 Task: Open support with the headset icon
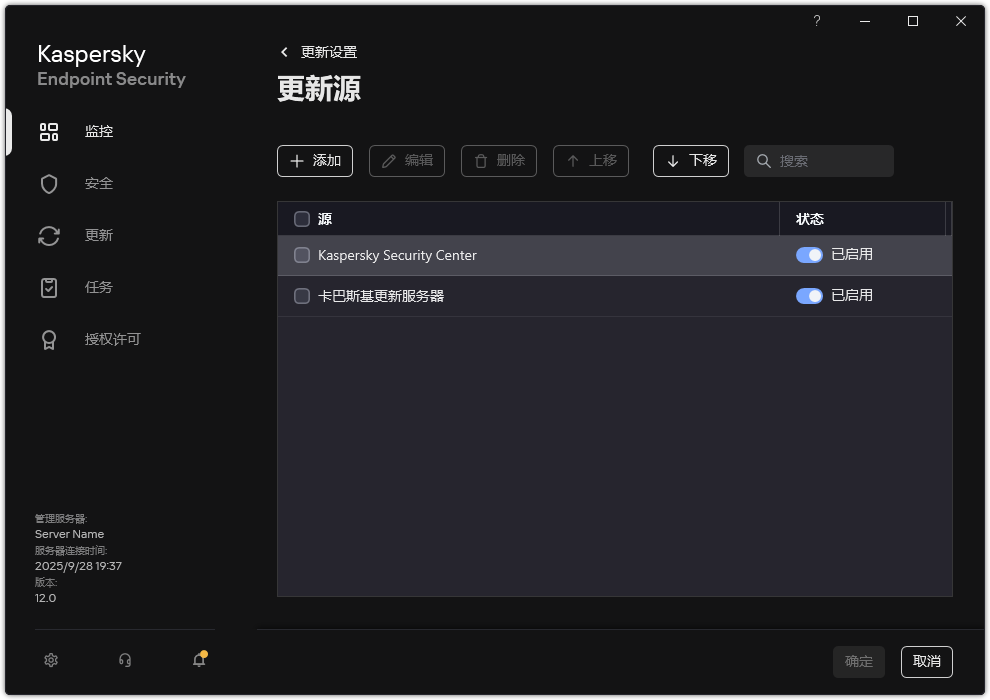point(124,660)
